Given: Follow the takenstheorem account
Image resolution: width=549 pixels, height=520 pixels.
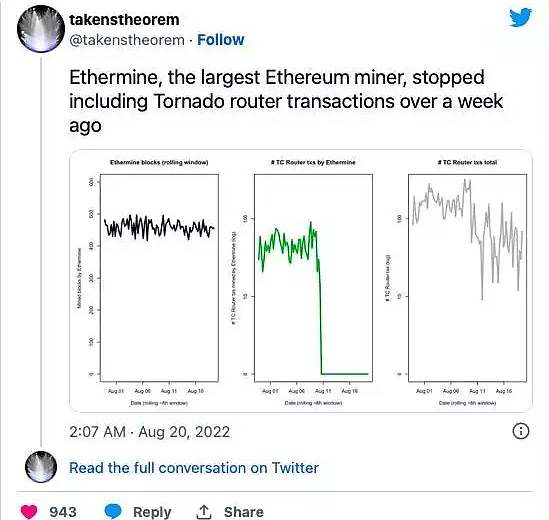Looking at the screenshot, I should tap(221, 40).
